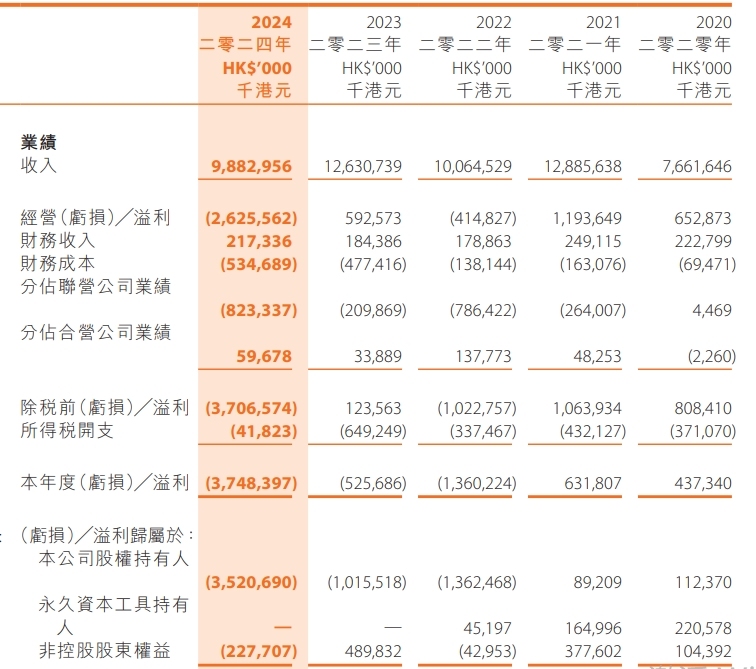The image size is (756, 669).
Task: Select the 2020 revenue figure 7,661,646
Action: 697,166
